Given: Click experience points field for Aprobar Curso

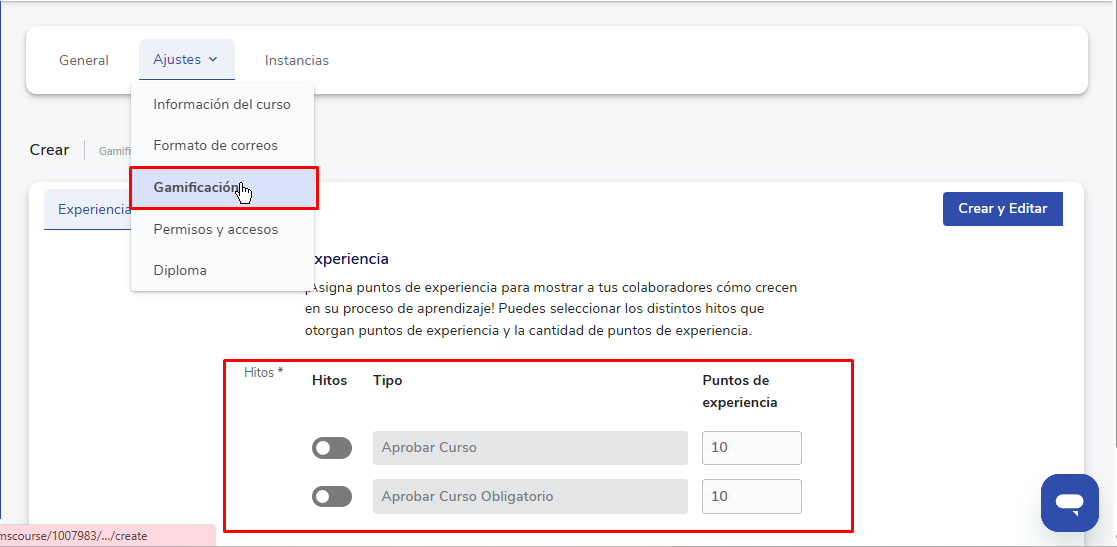Looking at the screenshot, I should click(x=751, y=448).
